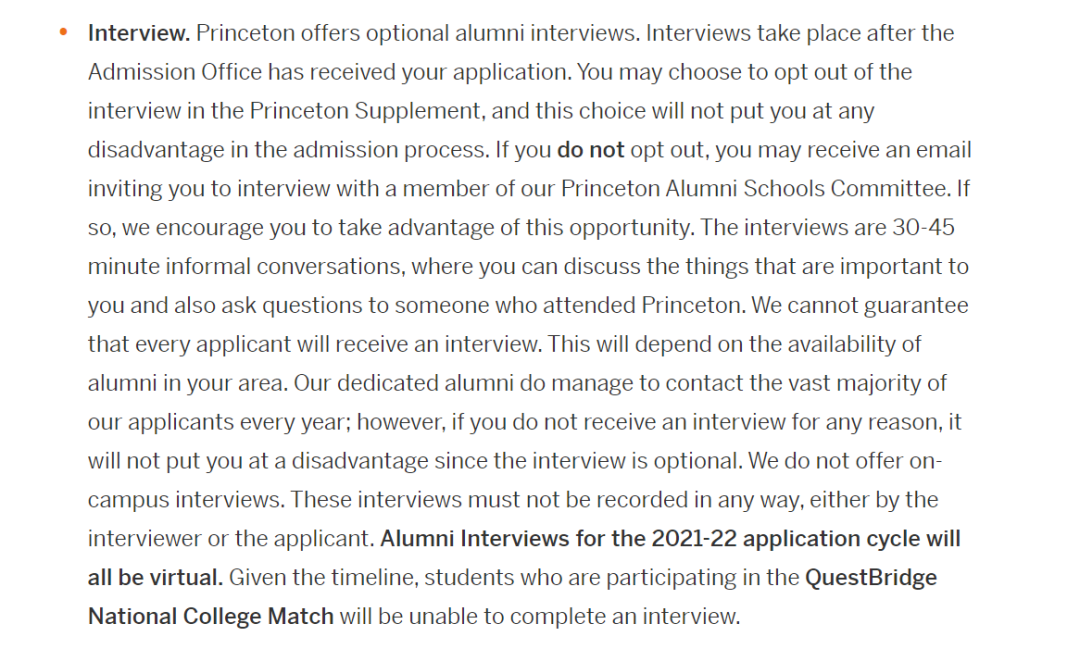Click the bold "all be virtual." text

click(x=155, y=577)
